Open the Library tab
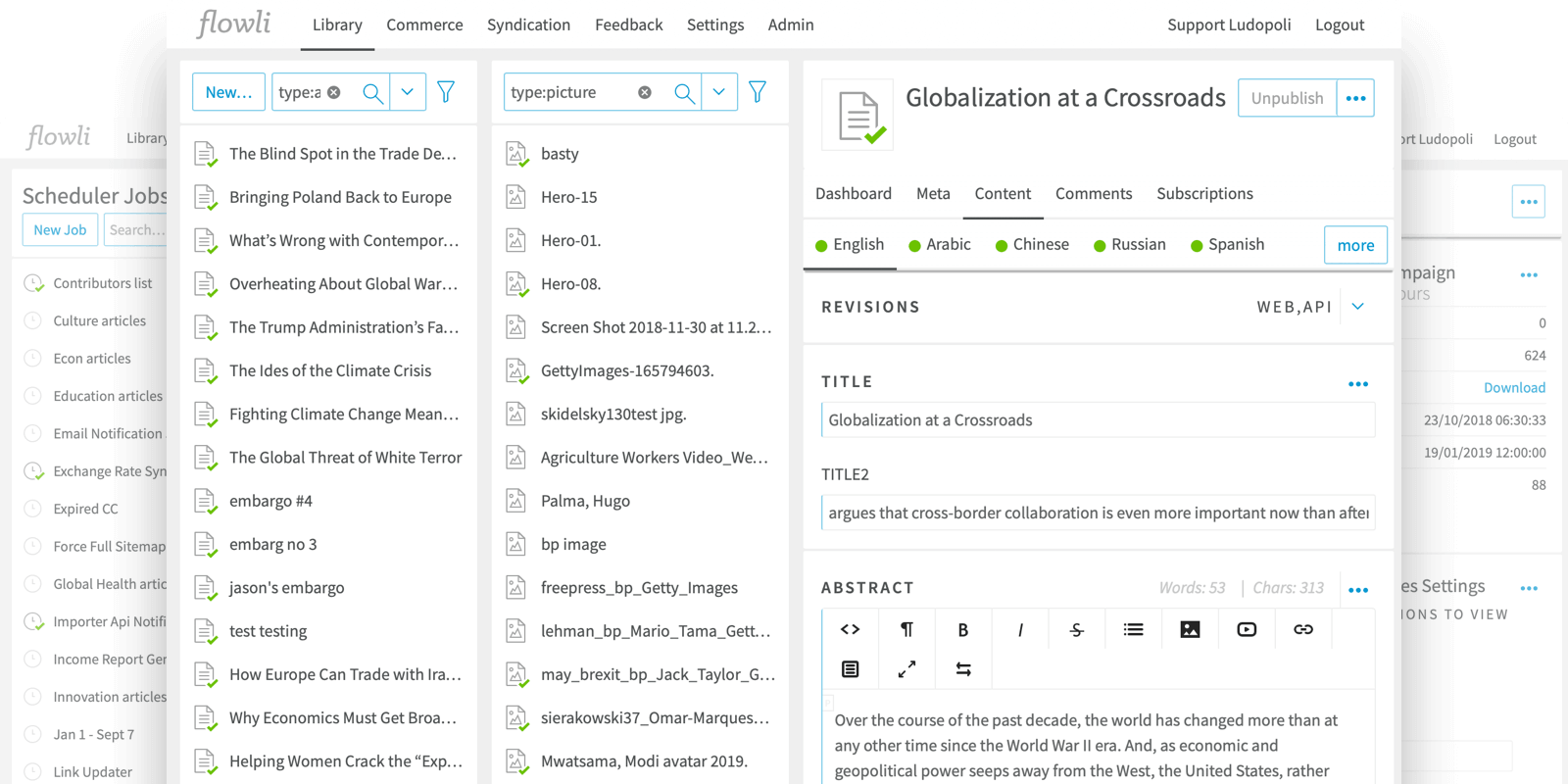Viewport: 1568px width, 784px height. click(337, 24)
